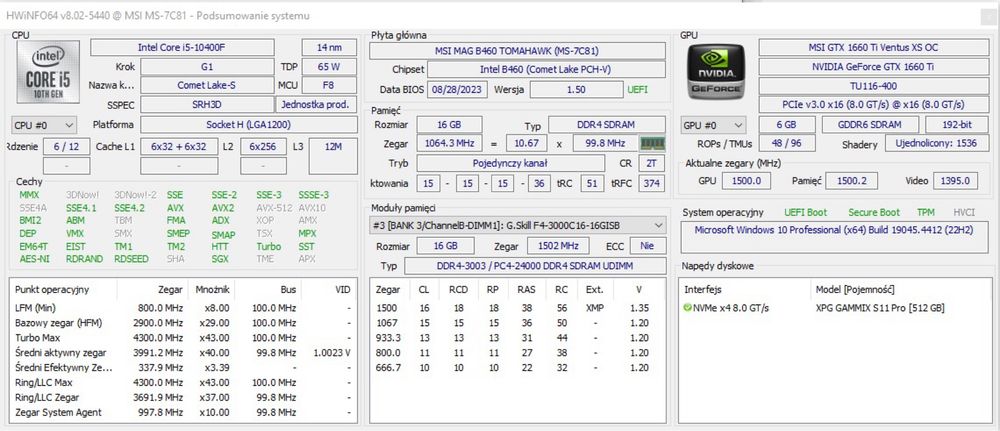Screen dimensions: 1000x431
Task: Click the Jednostka prod. field
Action: [x=316, y=105]
